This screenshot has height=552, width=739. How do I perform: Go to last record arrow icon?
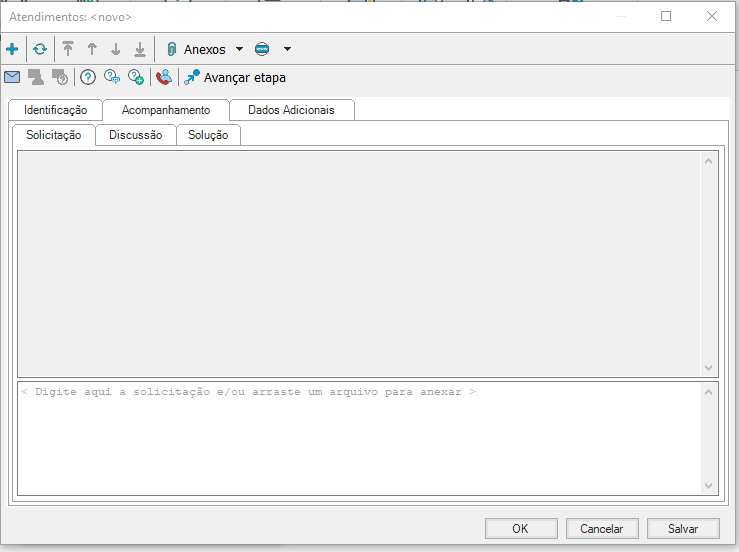coord(140,49)
